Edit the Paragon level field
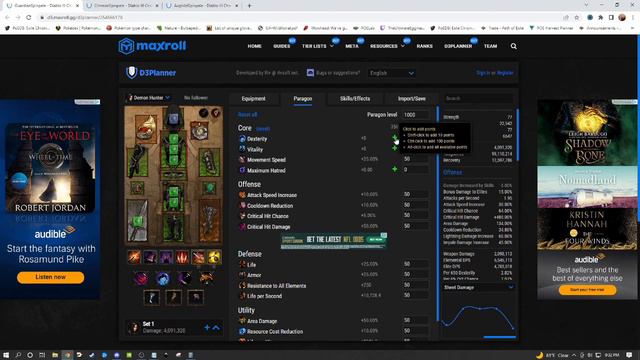Viewport: 640px width, 360px height. 416,115
